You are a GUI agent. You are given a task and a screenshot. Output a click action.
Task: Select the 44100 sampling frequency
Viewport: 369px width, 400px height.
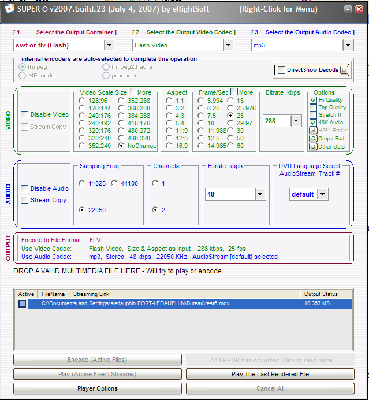(114, 183)
